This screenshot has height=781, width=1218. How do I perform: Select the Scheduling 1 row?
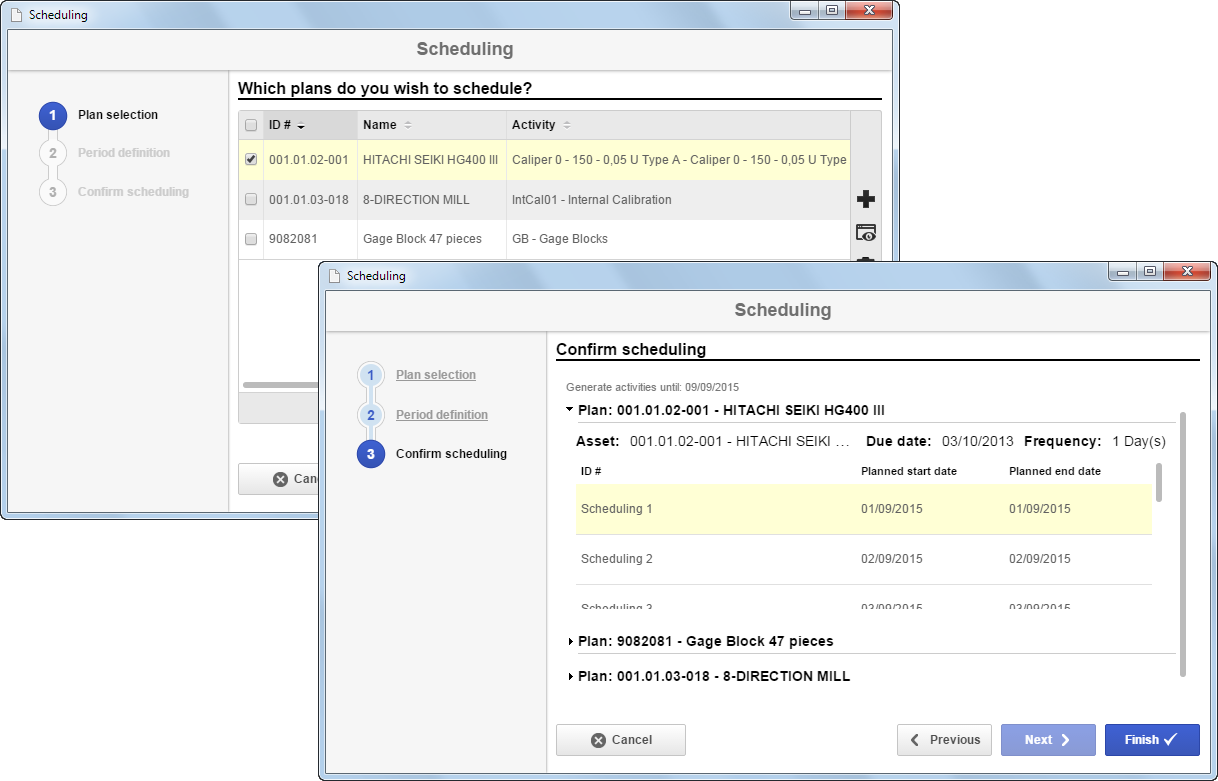tap(863, 509)
